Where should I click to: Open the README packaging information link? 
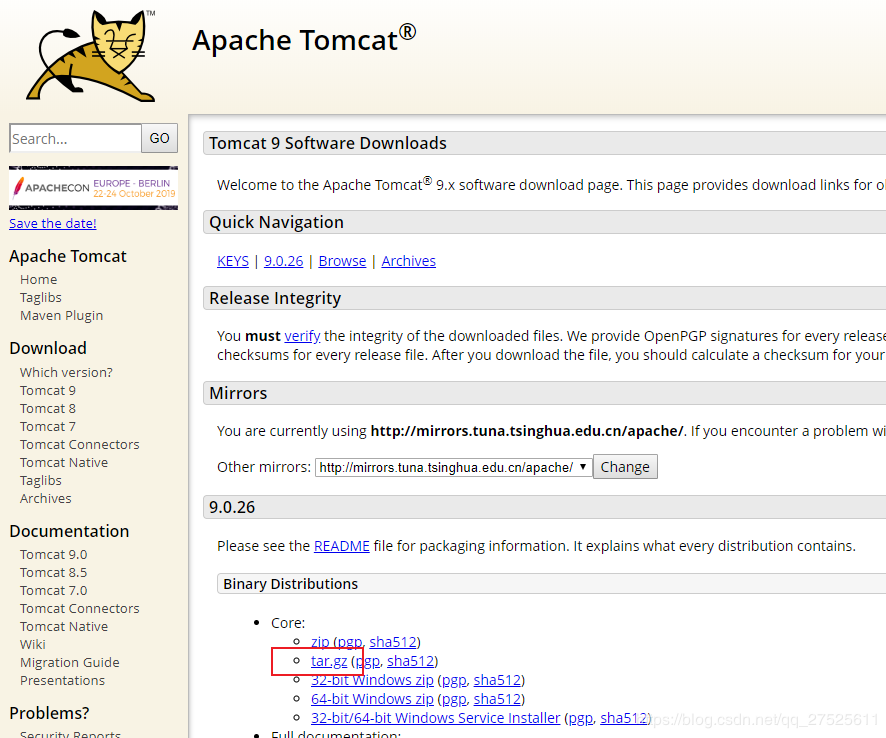pyautogui.click(x=341, y=546)
